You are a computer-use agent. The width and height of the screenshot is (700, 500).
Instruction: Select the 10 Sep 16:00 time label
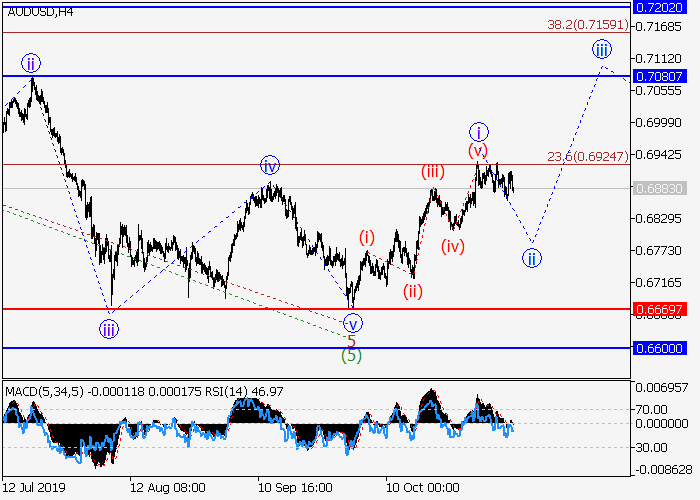point(297,488)
